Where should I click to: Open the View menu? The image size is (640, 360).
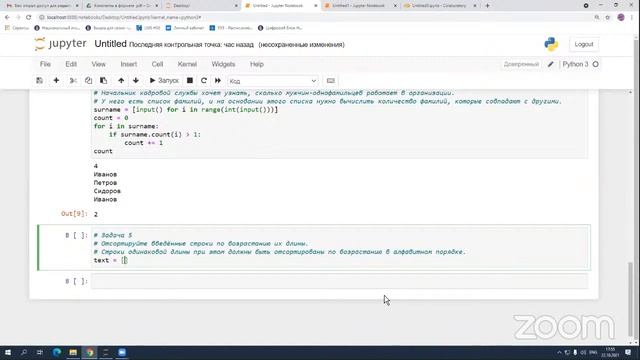click(98, 64)
